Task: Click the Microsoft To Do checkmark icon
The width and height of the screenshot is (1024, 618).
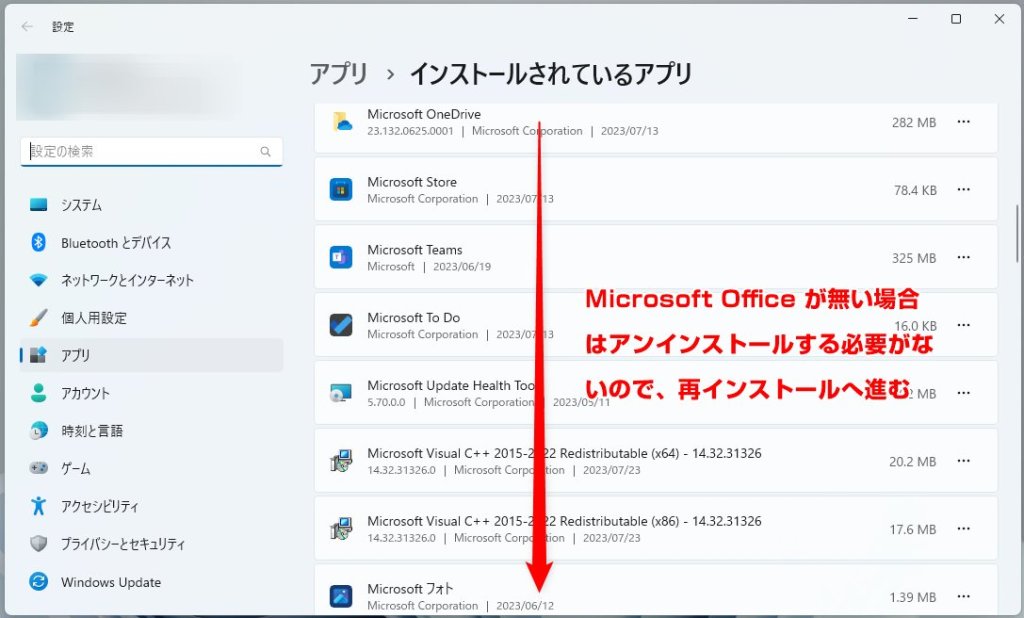Action: point(341,325)
